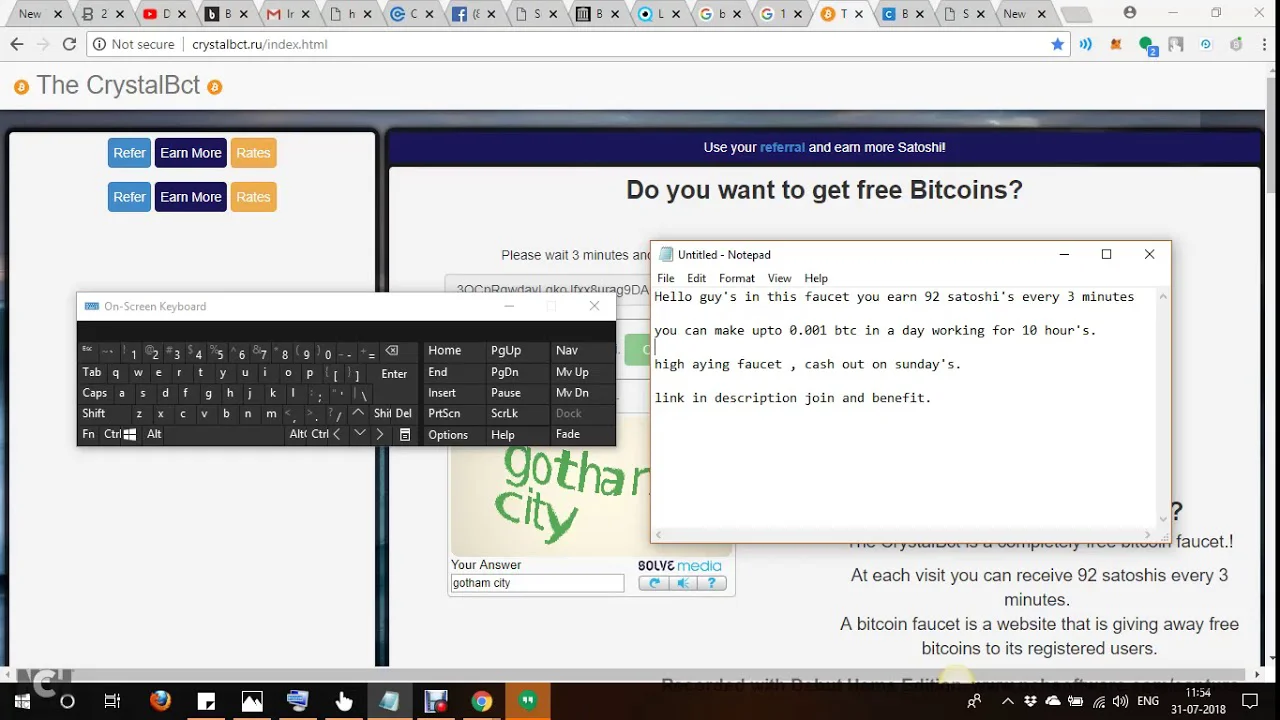The image size is (1280, 720).
Task: Click the second row's Earn More button
Action: tap(190, 197)
